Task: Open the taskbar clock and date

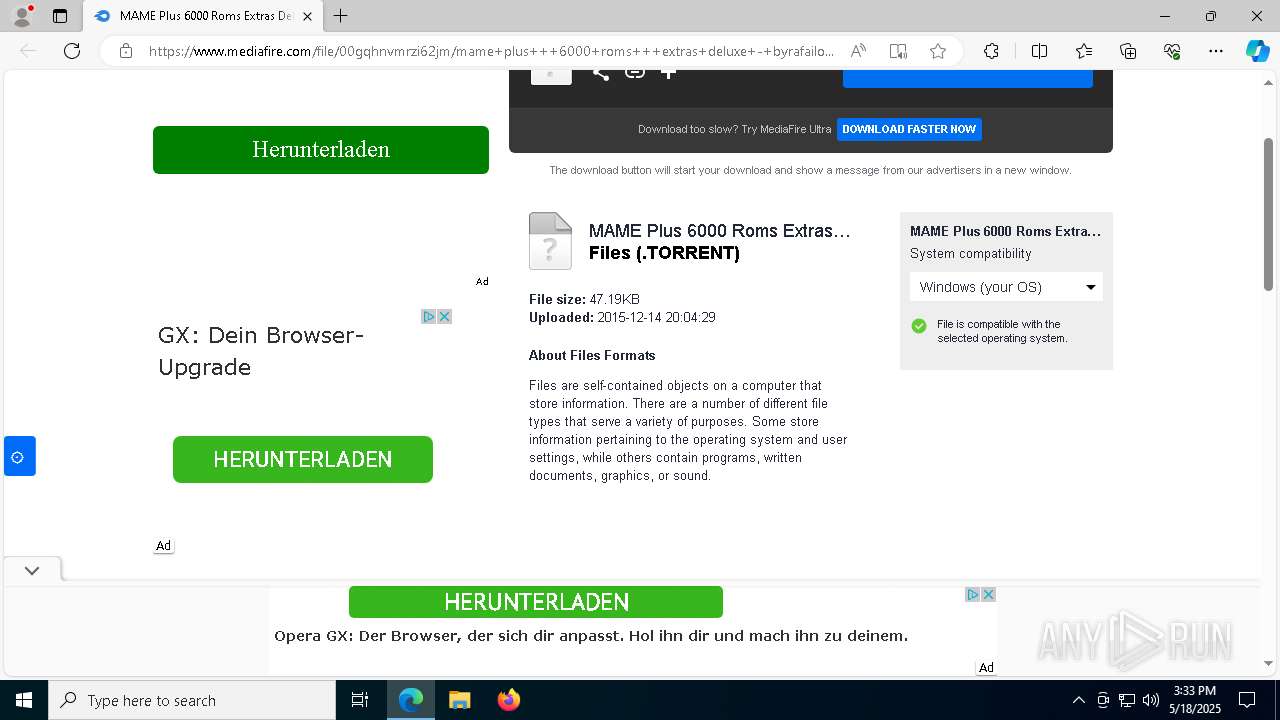Action: click(1195, 700)
